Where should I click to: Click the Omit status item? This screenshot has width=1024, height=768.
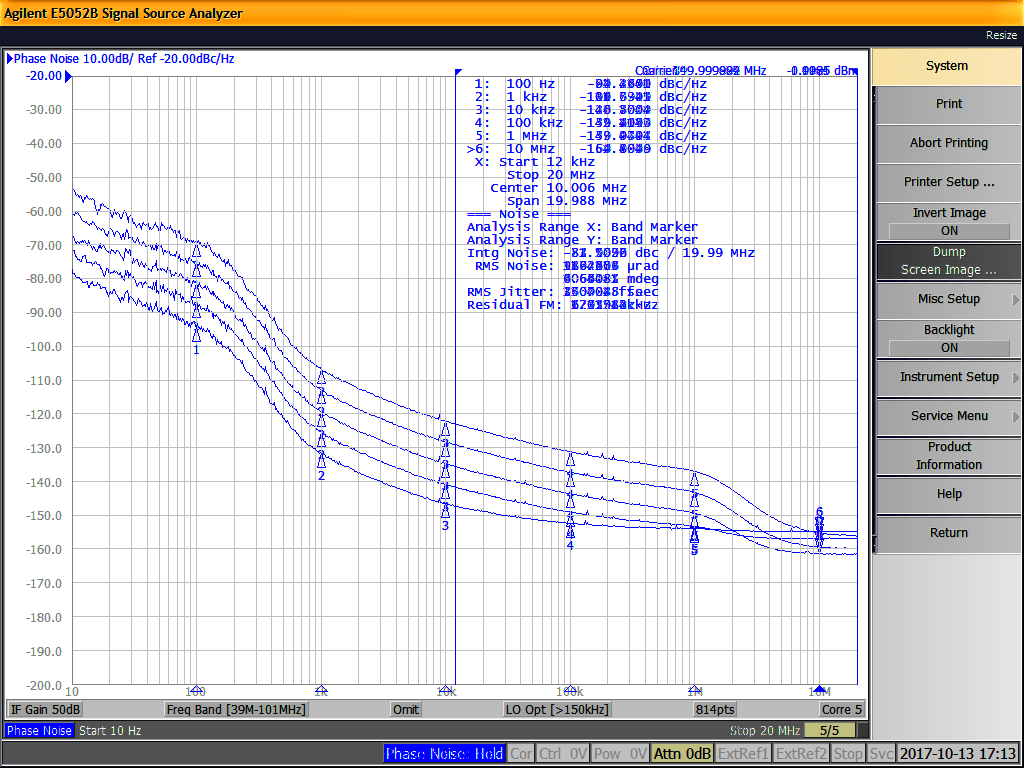click(405, 708)
